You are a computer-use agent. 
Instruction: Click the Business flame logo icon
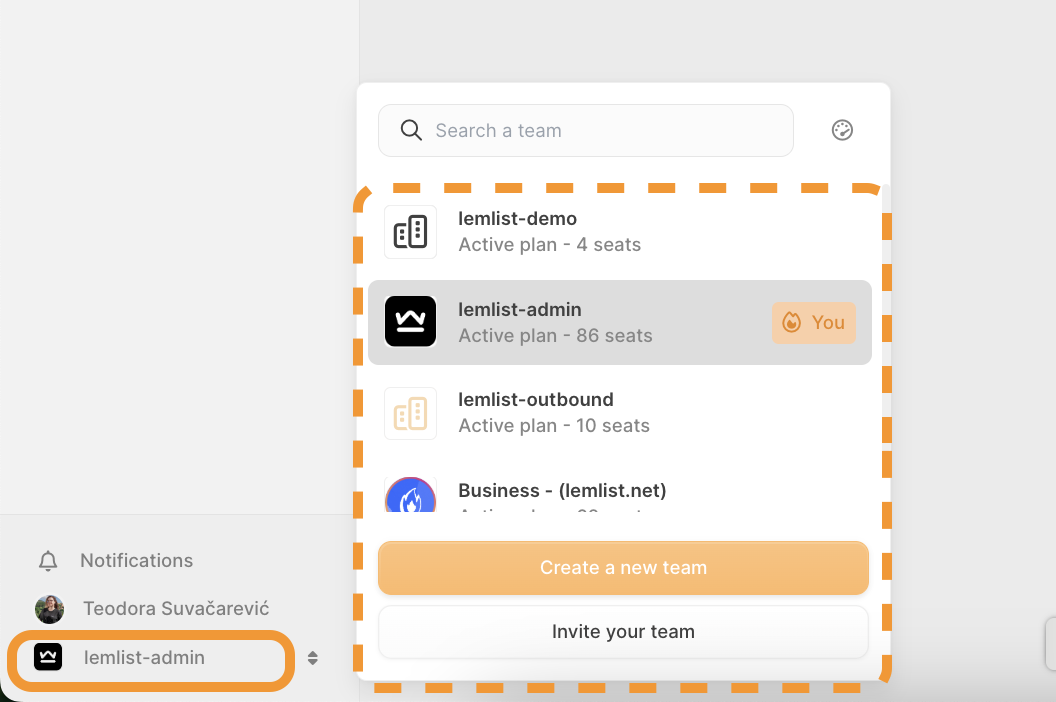[410, 497]
